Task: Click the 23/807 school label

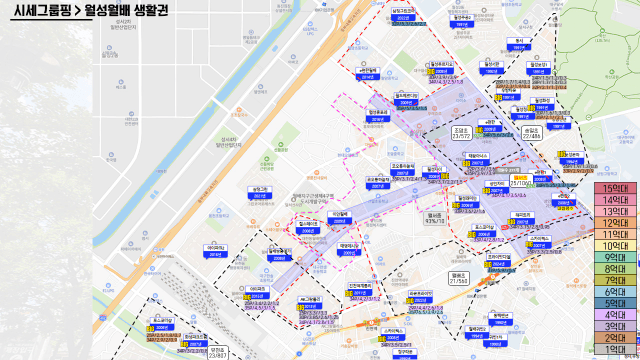Action: pyautogui.click(x=218, y=353)
